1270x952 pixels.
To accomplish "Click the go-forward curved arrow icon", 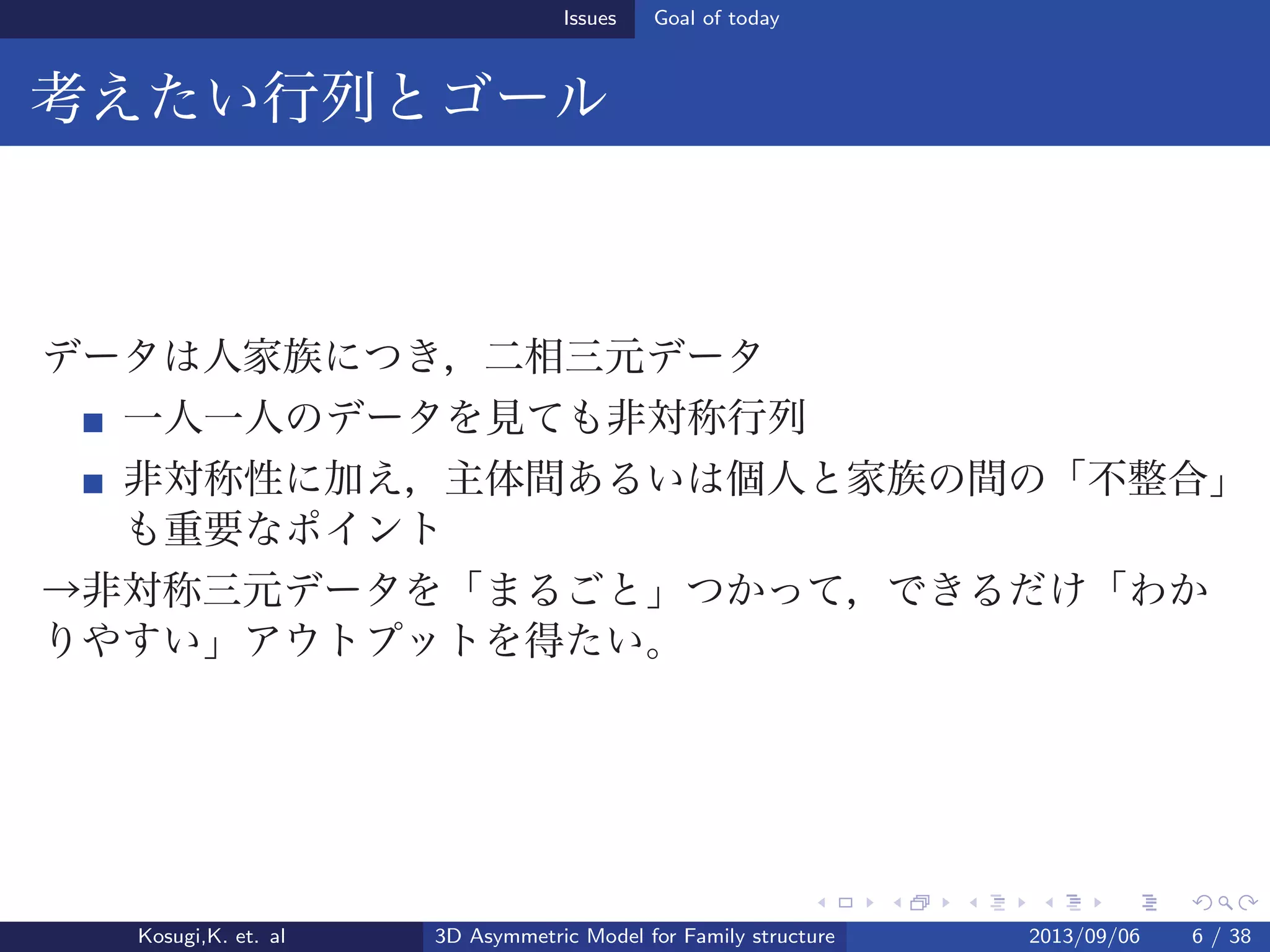I will pyautogui.click(x=1248, y=903).
